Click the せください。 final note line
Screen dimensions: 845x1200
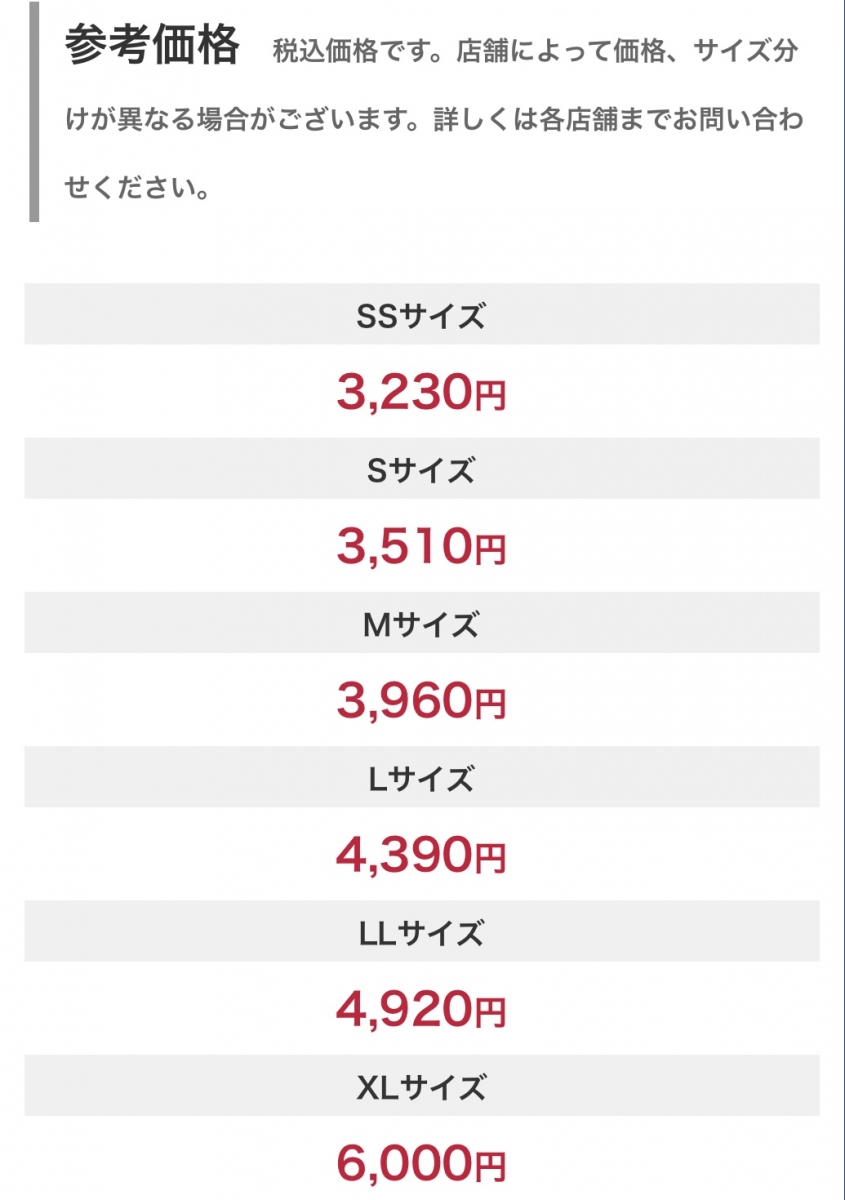pos(137,187)
